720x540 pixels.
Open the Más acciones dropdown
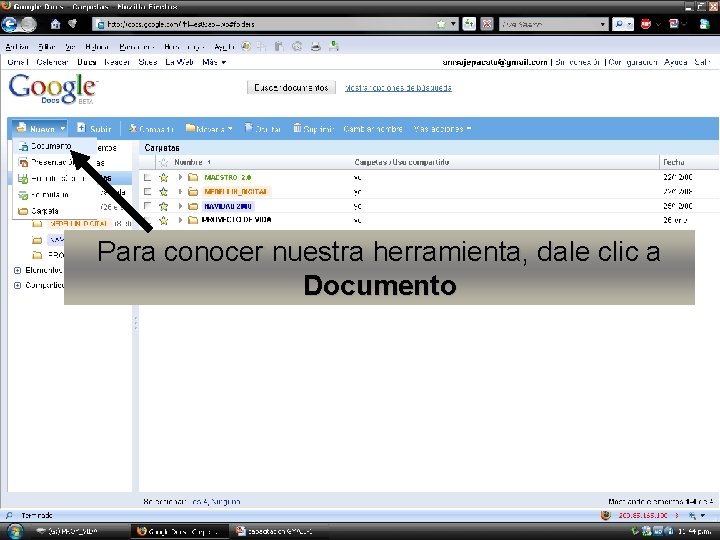tap(442, 129)
